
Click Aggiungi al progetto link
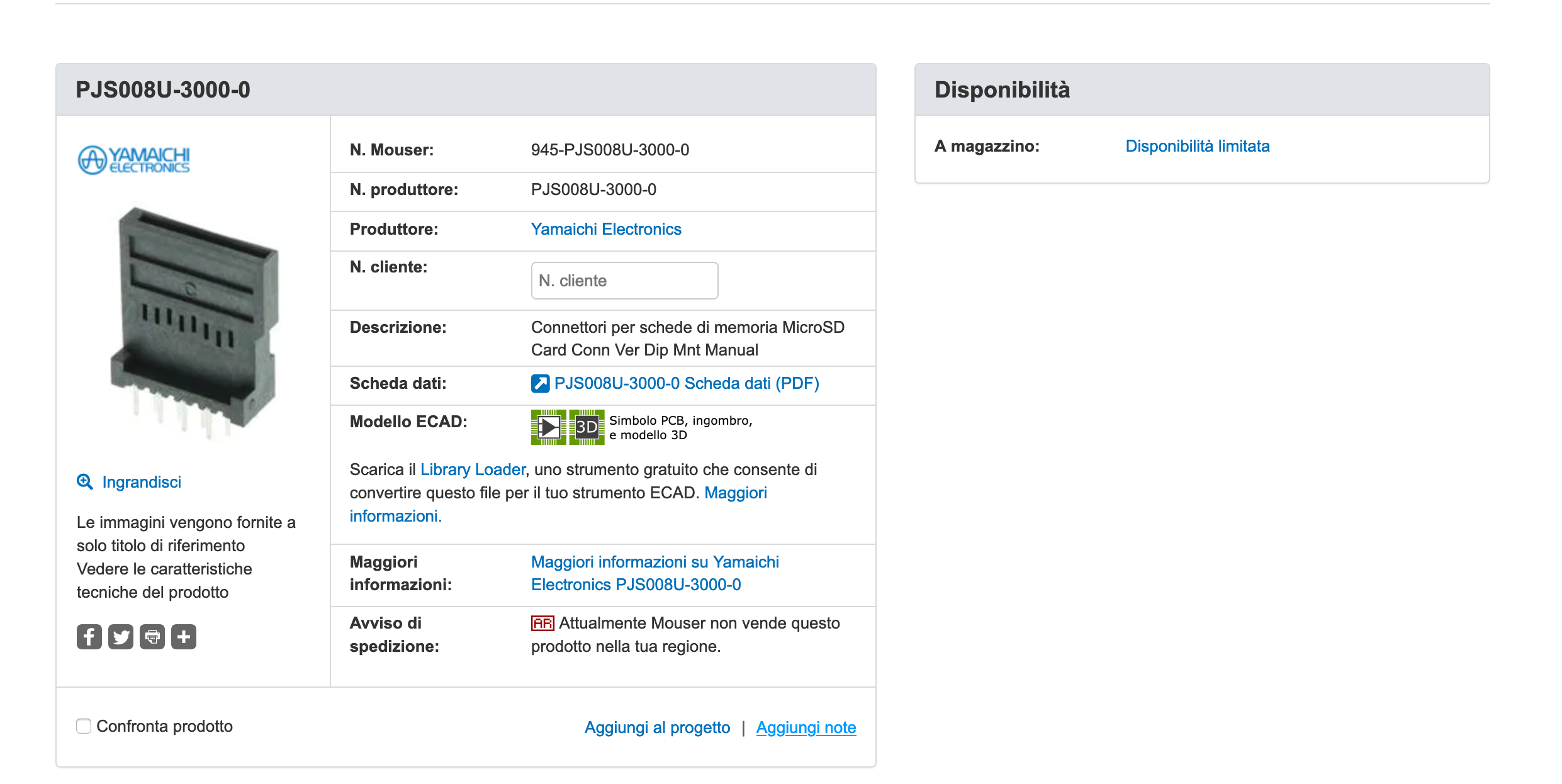[657, 727]
